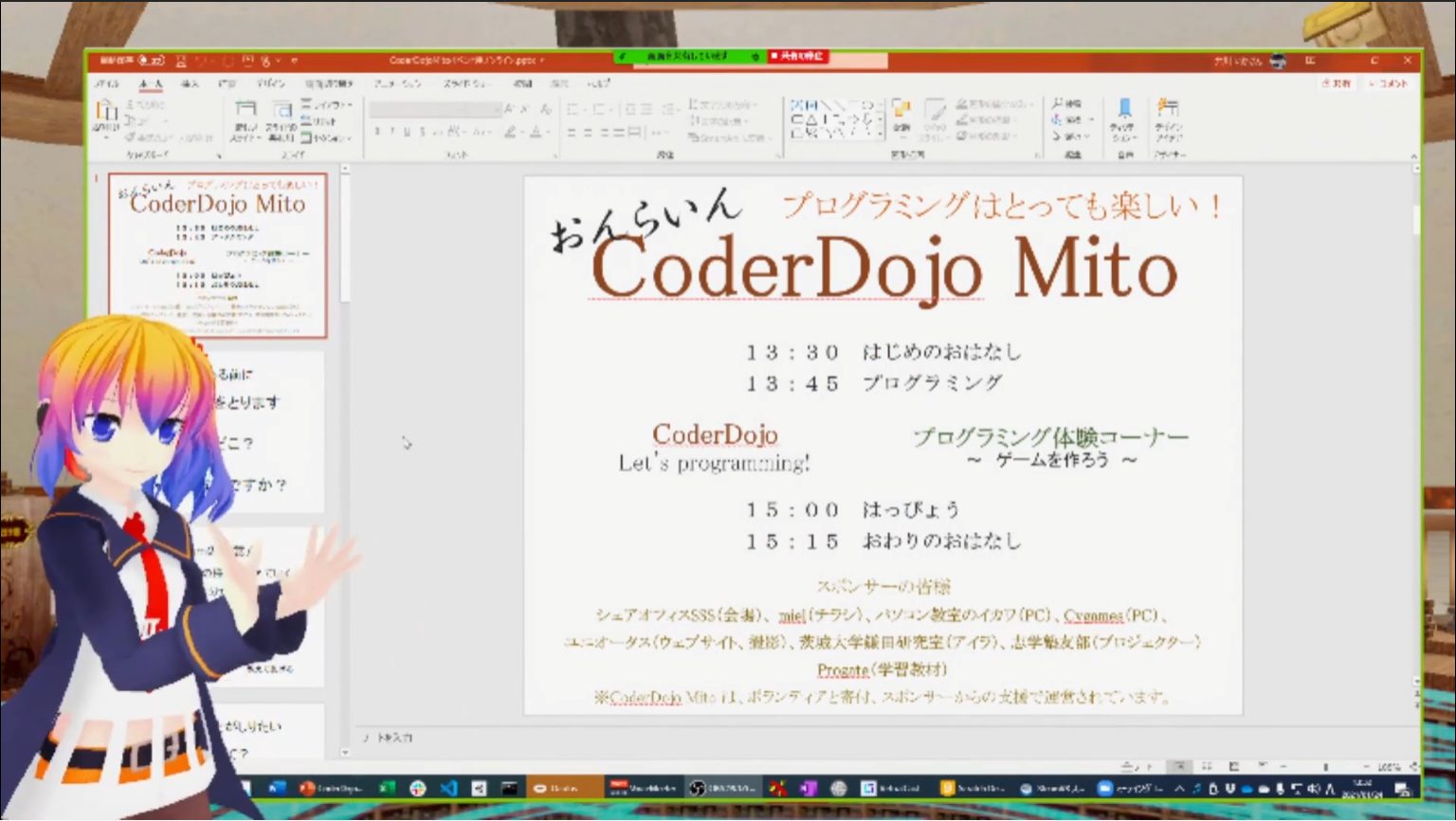This screenshot has width=1456, height=821.
Task: Click the CoderDojo Mito title on slide
Action: [883, 269]
